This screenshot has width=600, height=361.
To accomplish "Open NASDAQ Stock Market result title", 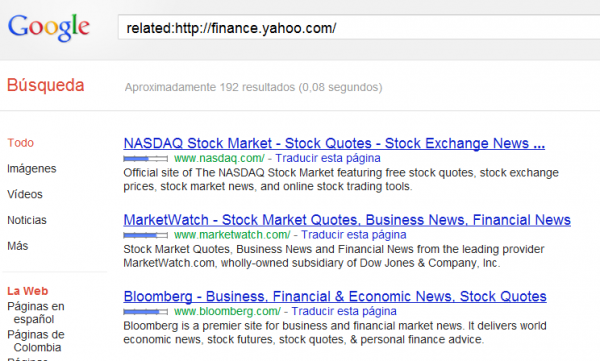I will point(334,143).
